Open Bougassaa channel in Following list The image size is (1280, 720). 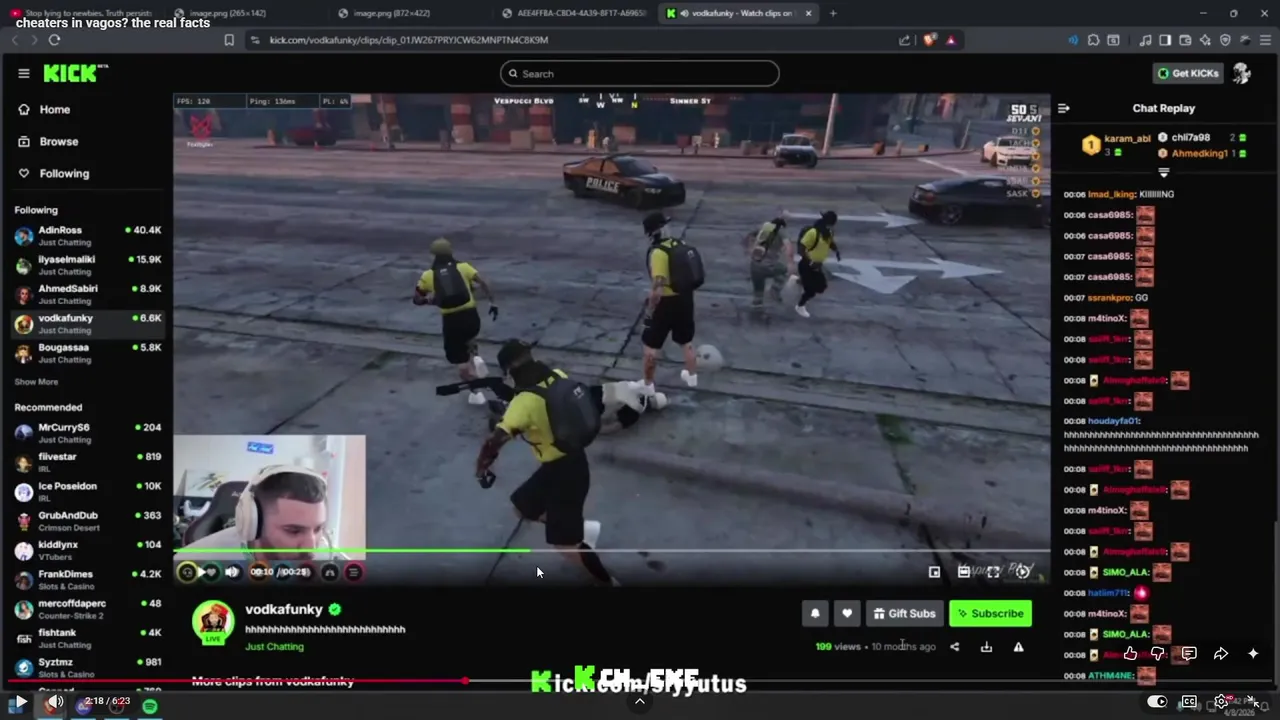point(88,353)
